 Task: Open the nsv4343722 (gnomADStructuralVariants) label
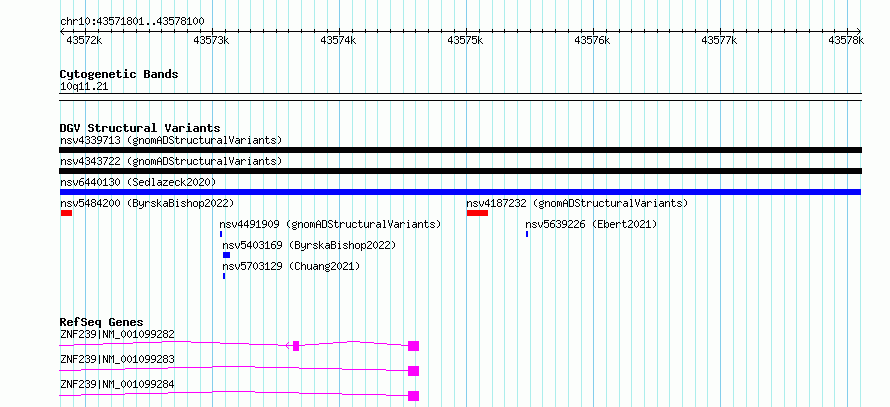(x=171, y=161)
